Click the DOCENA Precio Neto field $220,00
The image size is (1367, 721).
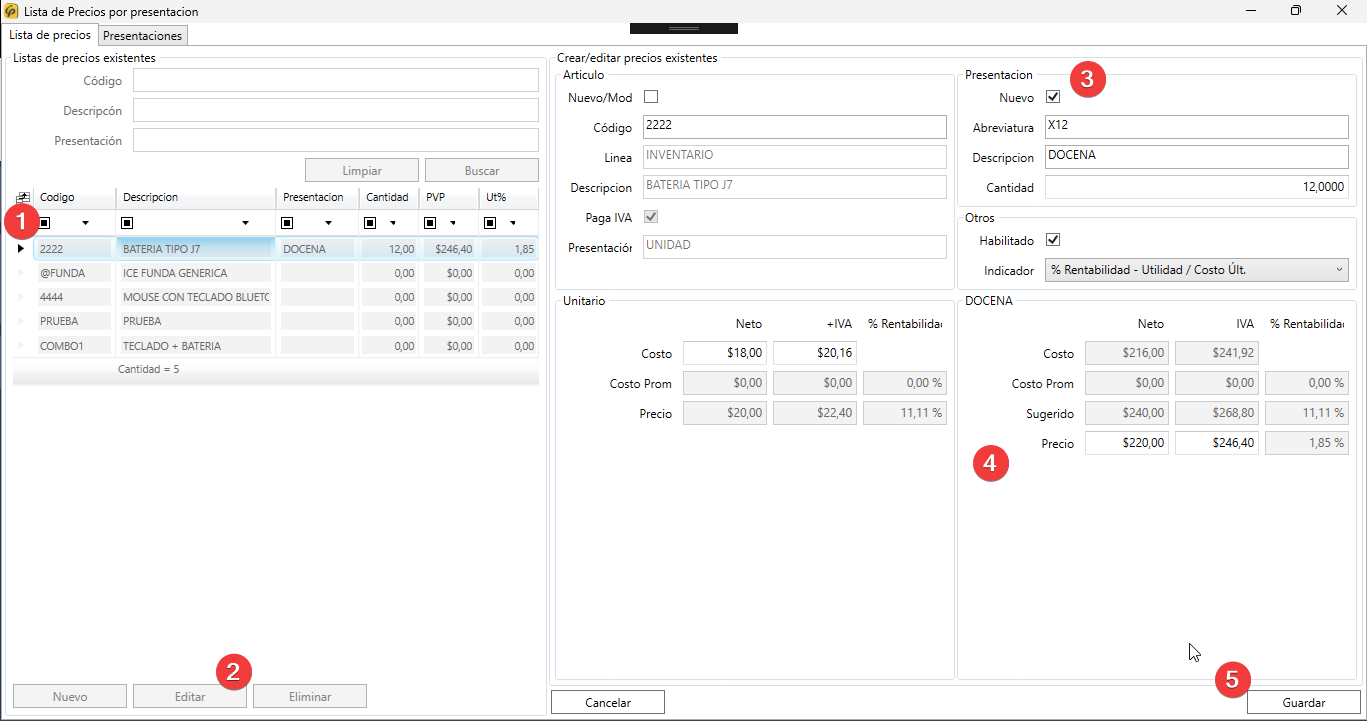coord(1127,443)
